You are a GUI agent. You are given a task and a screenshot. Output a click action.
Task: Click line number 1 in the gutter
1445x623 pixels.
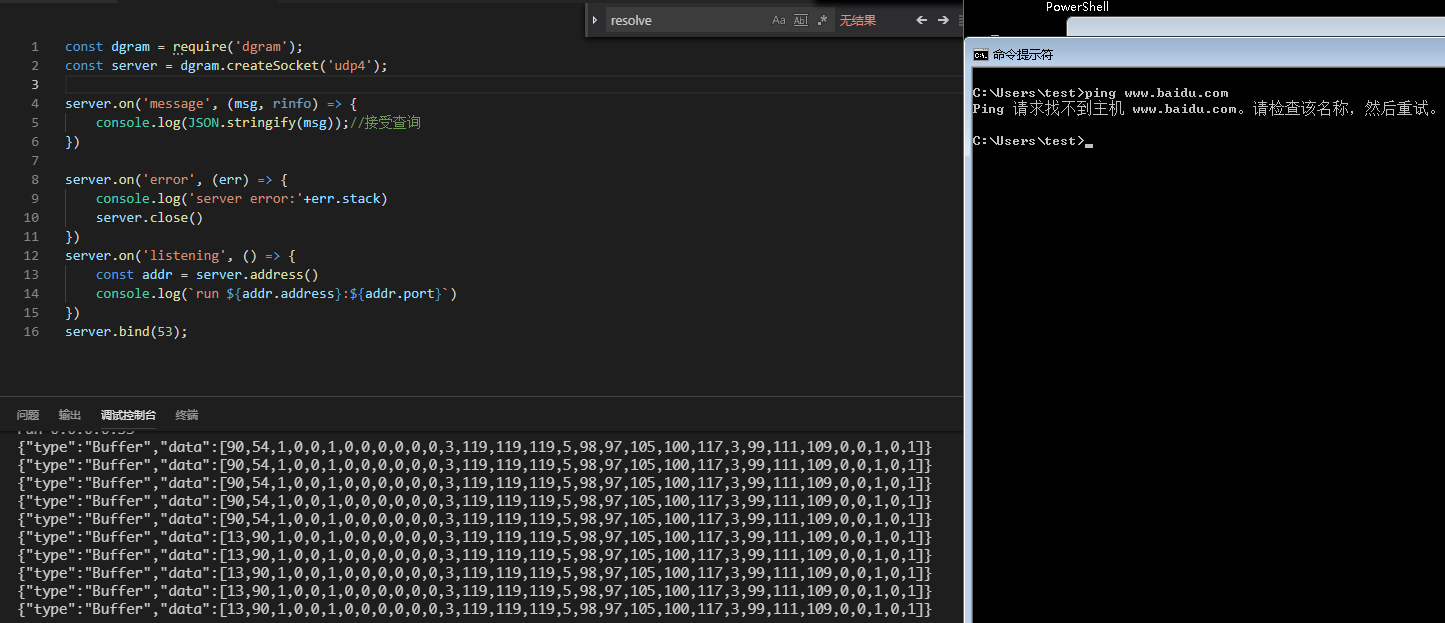point(35,46)
